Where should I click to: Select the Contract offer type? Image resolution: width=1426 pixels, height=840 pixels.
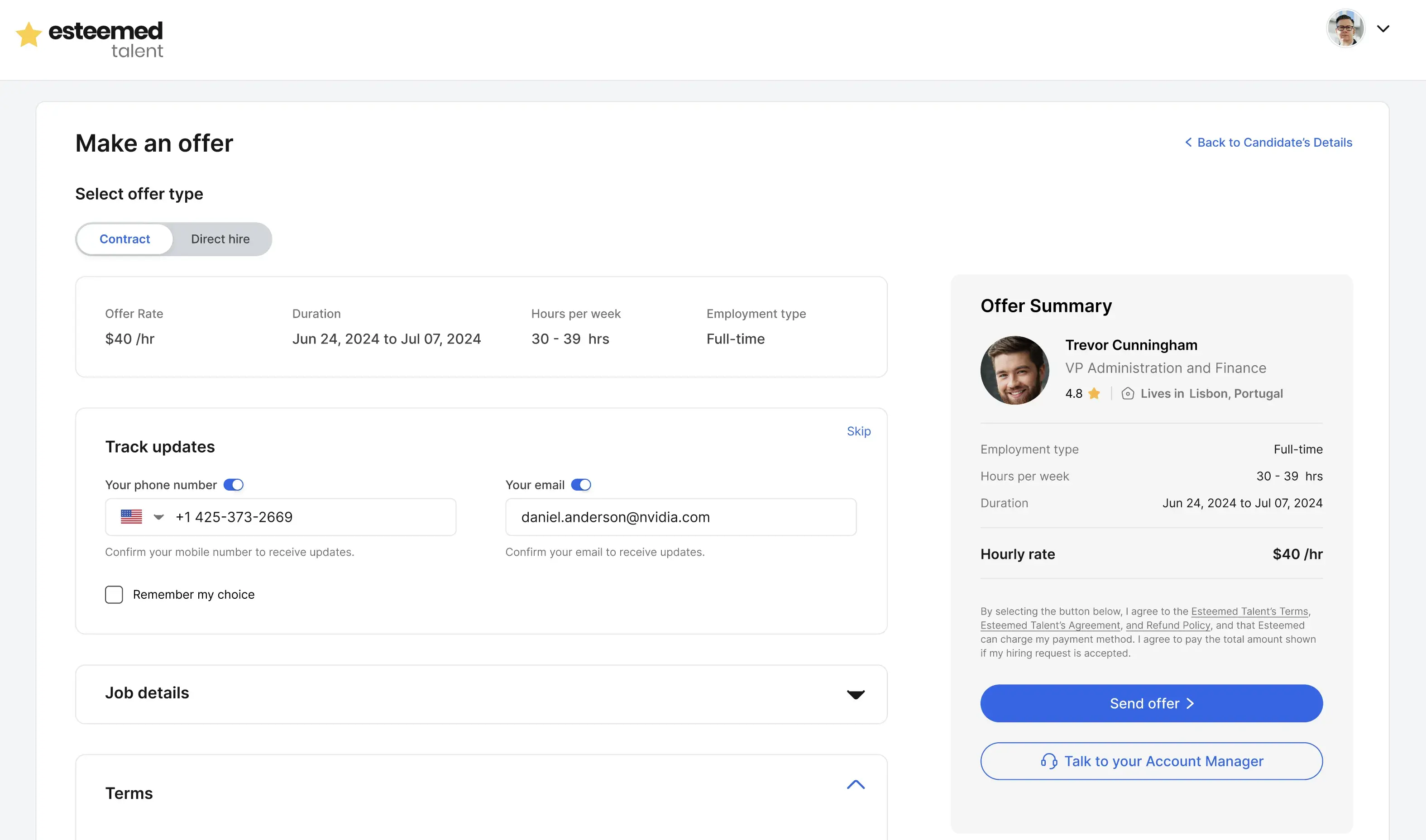(125, 239)
